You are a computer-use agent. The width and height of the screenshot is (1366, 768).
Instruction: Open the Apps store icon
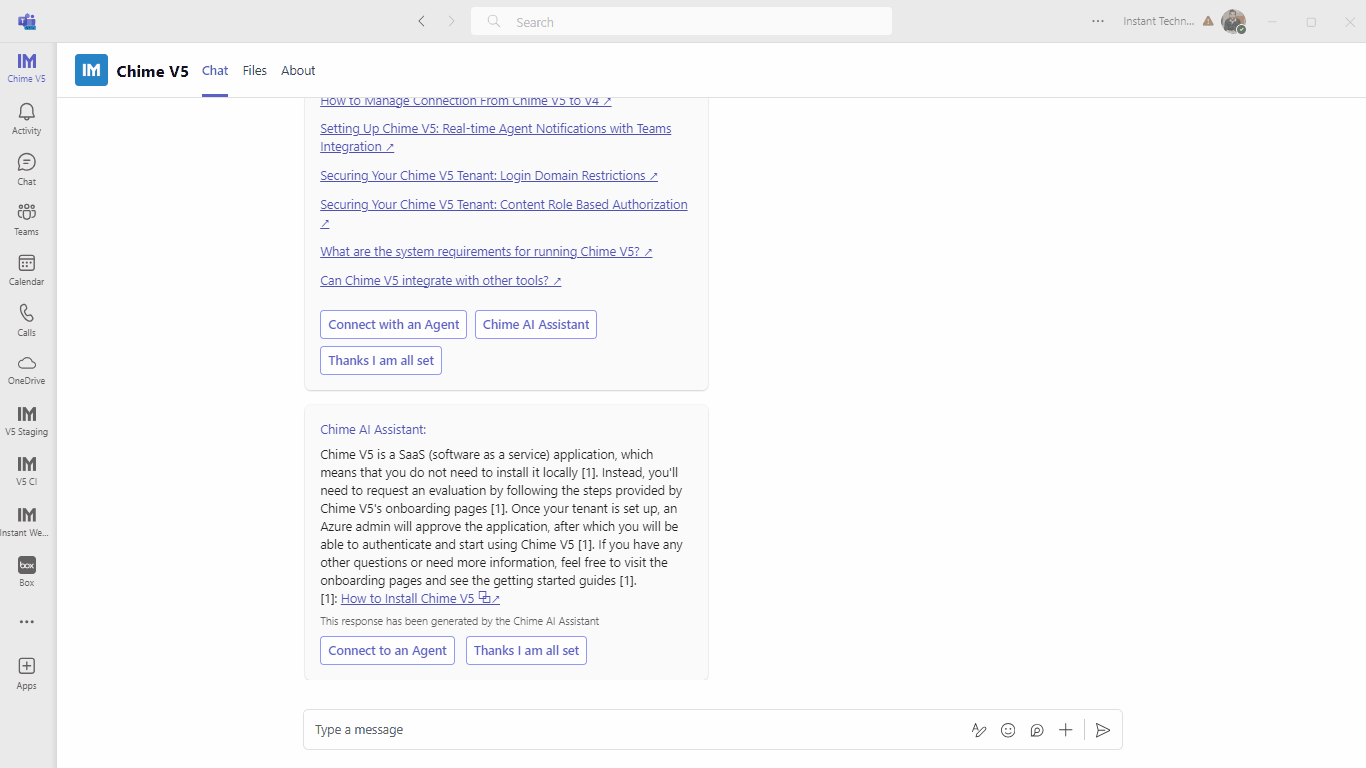tap(27, 673)
